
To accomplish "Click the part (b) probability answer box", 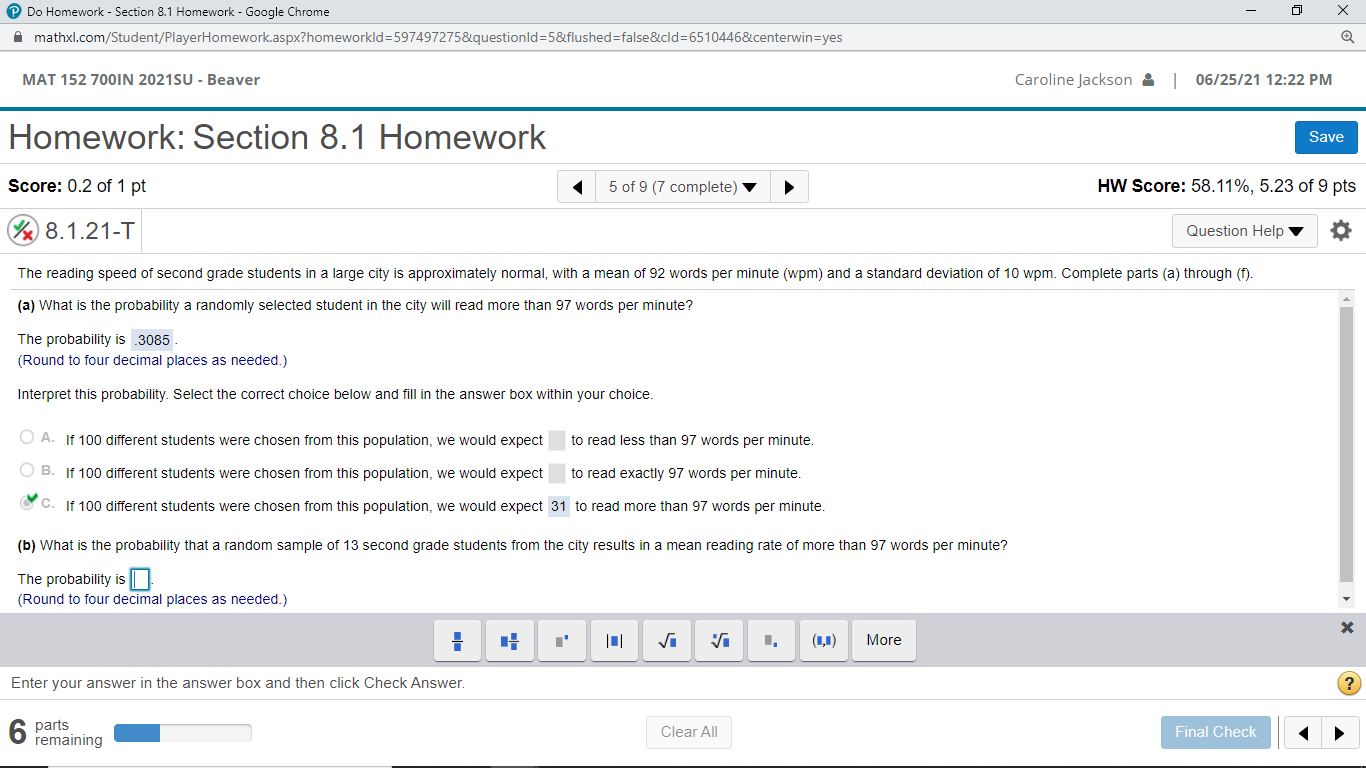I will pos(141,579).
